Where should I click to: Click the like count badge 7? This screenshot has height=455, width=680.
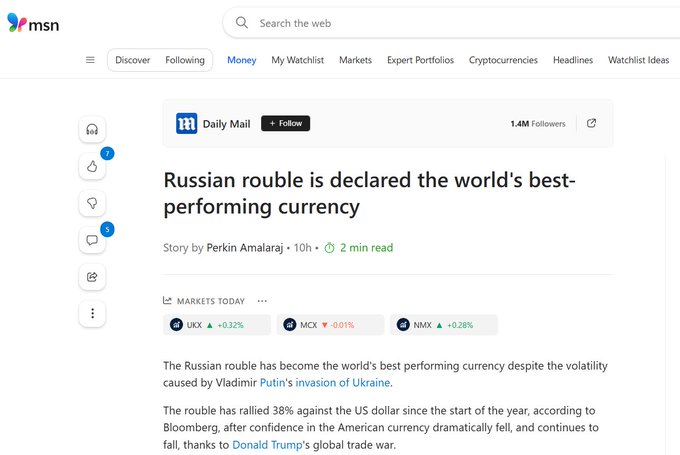pyautogui.click(x=108, y=154)
